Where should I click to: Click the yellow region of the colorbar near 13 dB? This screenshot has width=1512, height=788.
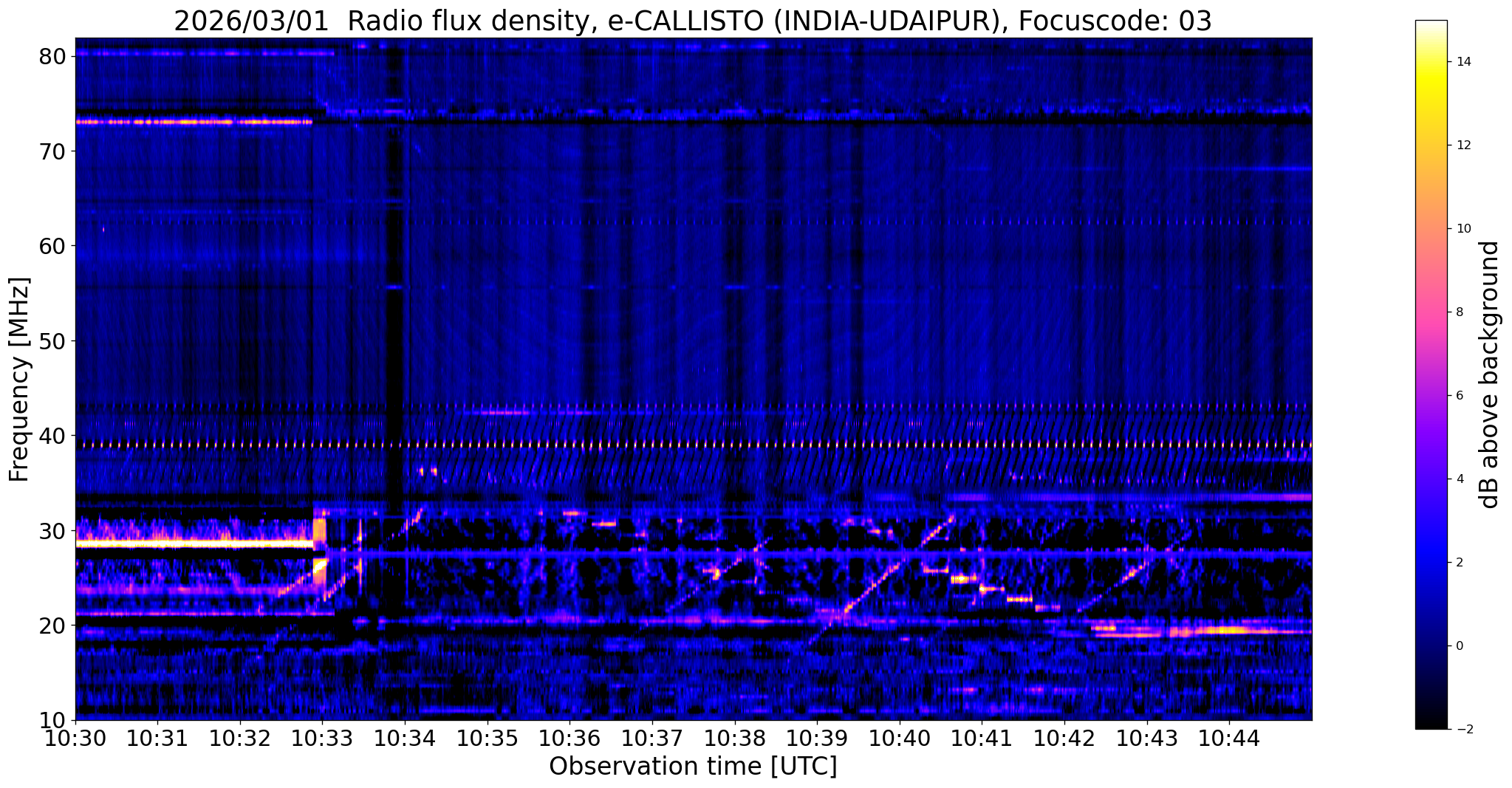point(1431,103)
